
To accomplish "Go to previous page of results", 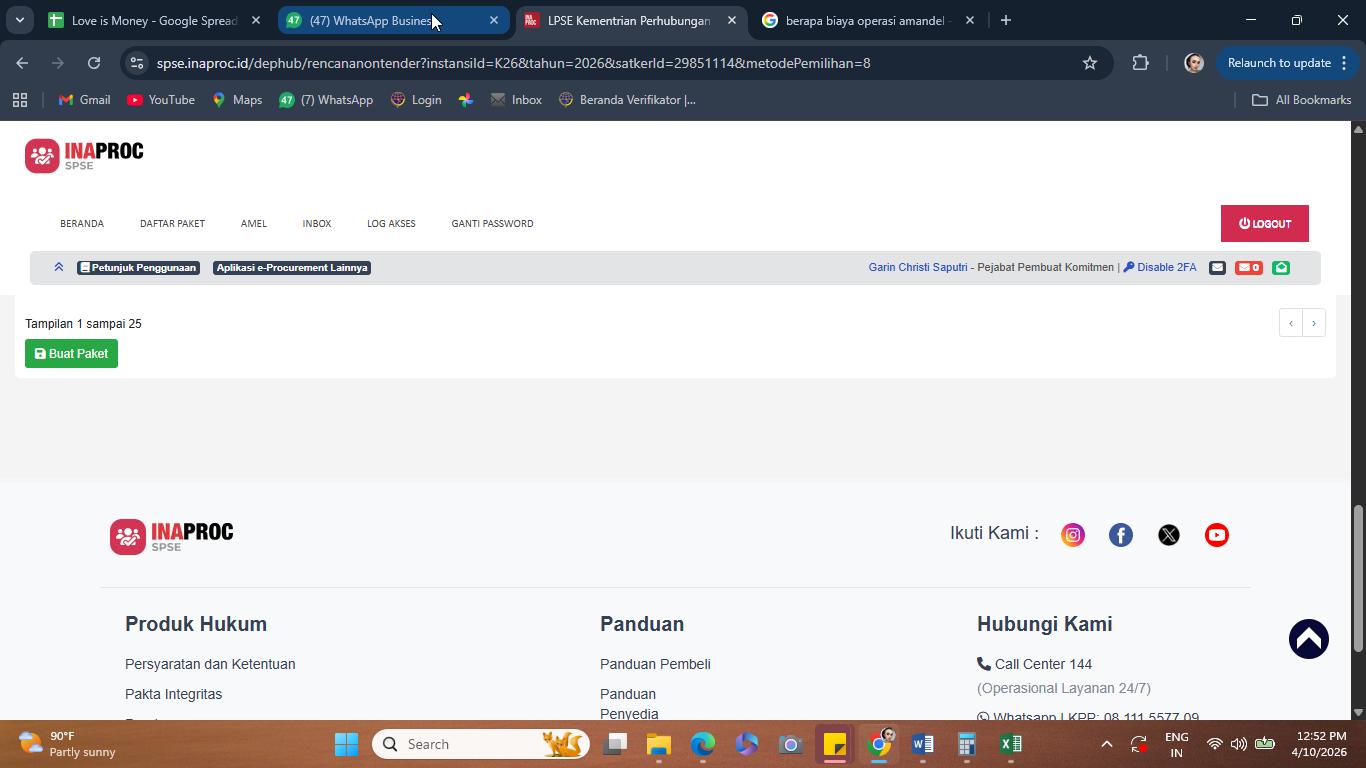I will click(x=1291, y=323).
